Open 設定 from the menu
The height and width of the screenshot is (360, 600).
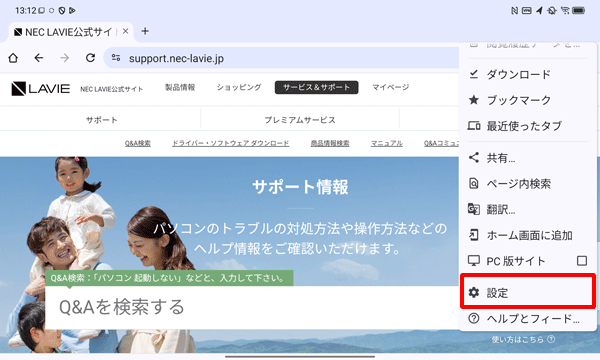[528, 293]
